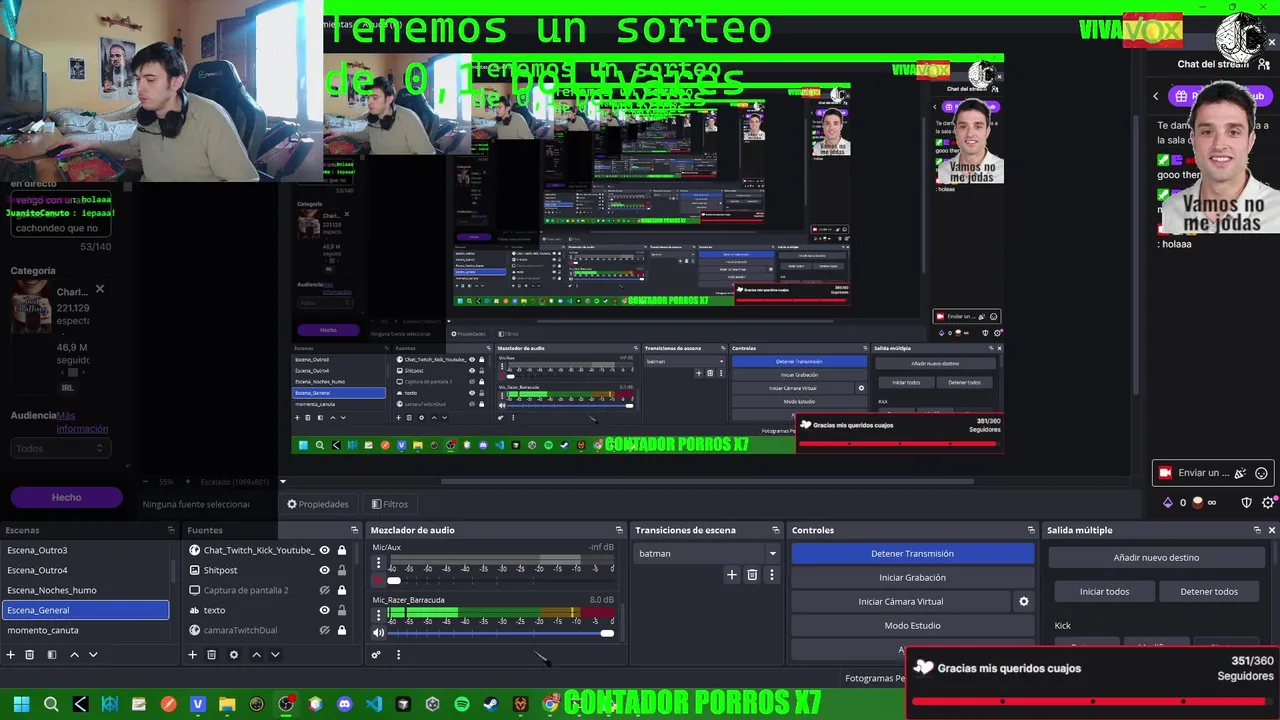The image size is (1280, 720).
Task: Open OBS Studio from the taskbar
Action: (x=286, y=704)
